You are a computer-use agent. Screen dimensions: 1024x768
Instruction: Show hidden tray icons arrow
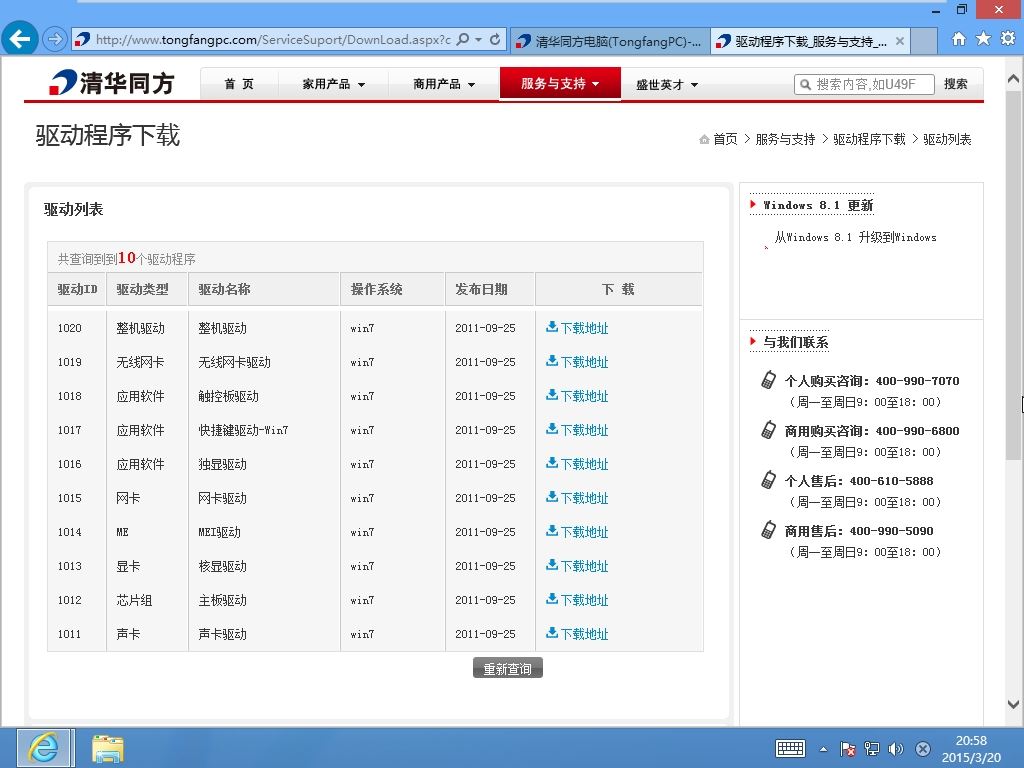pos(824,749)
